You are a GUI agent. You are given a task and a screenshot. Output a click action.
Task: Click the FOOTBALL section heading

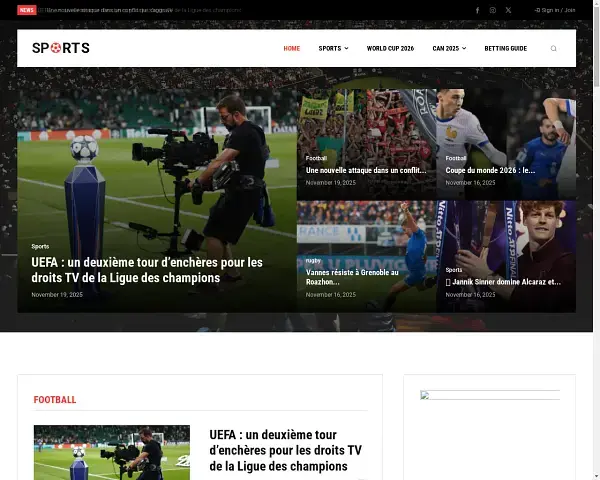(55, 400)
